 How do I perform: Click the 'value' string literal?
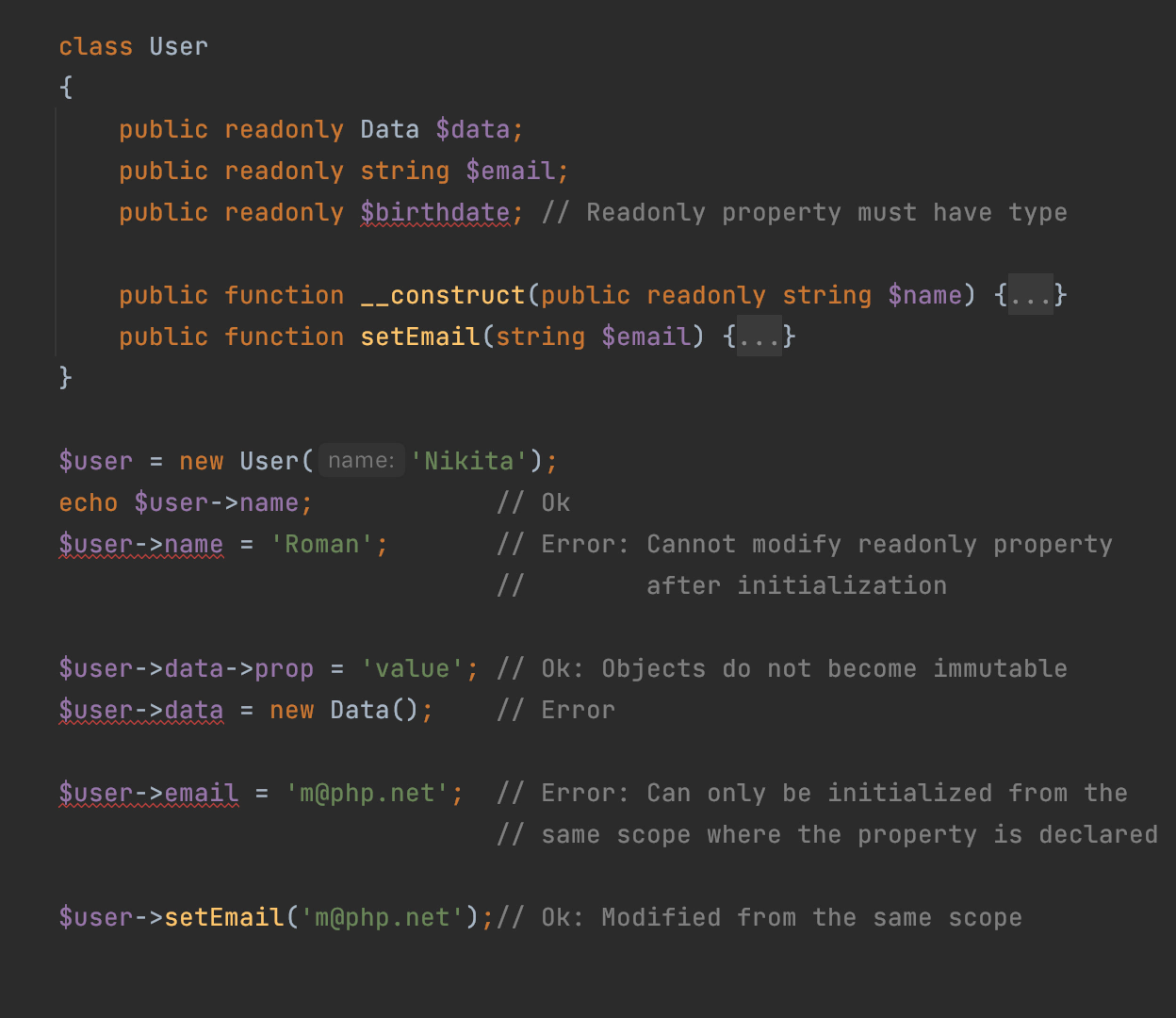coord(413,669)
